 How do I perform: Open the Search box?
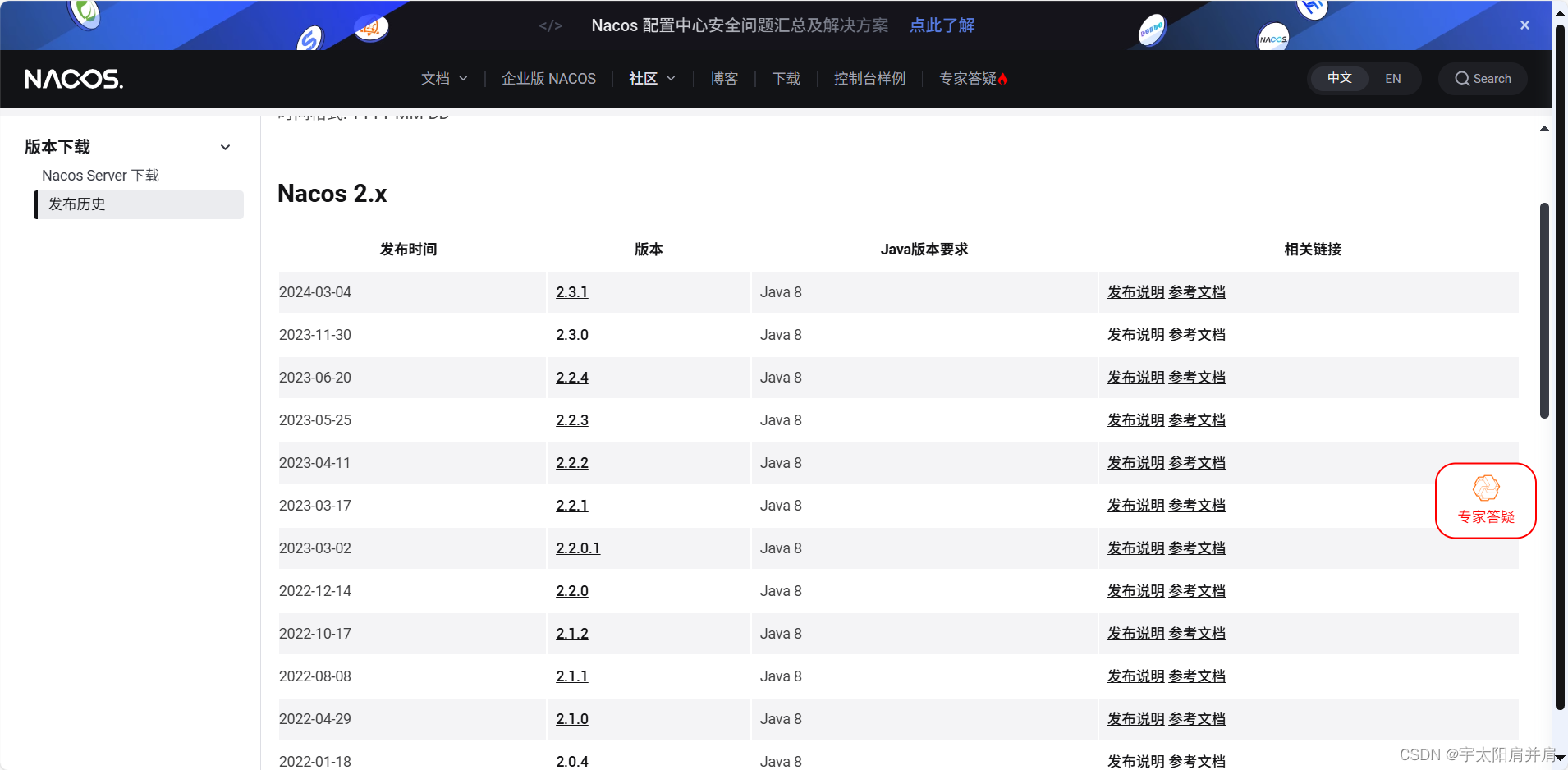pos(1483,79)
